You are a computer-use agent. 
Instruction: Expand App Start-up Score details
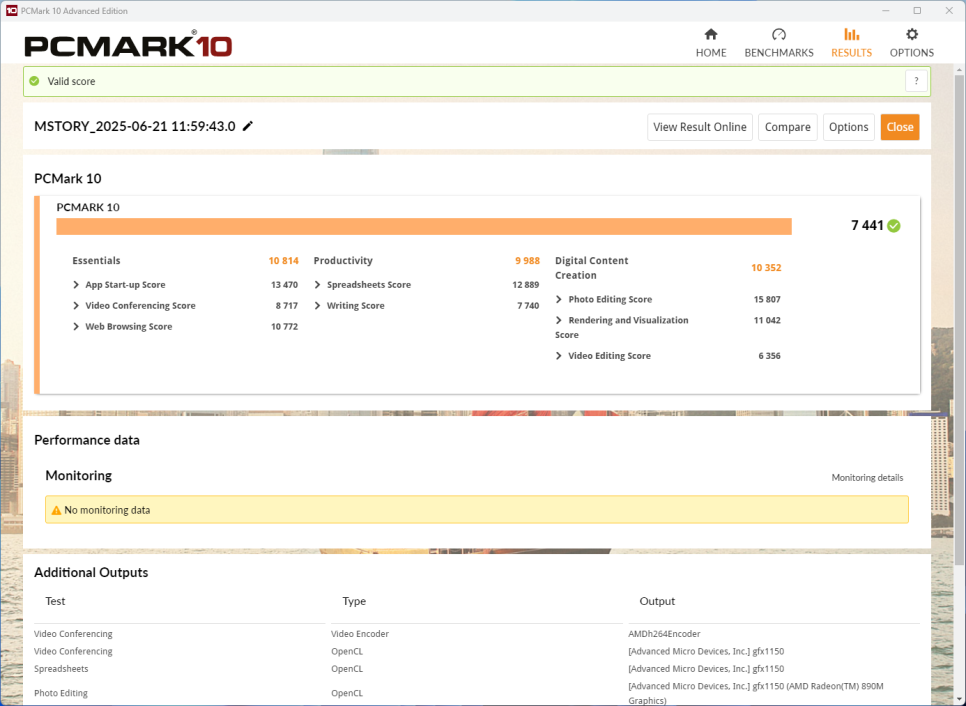(77, 285)
